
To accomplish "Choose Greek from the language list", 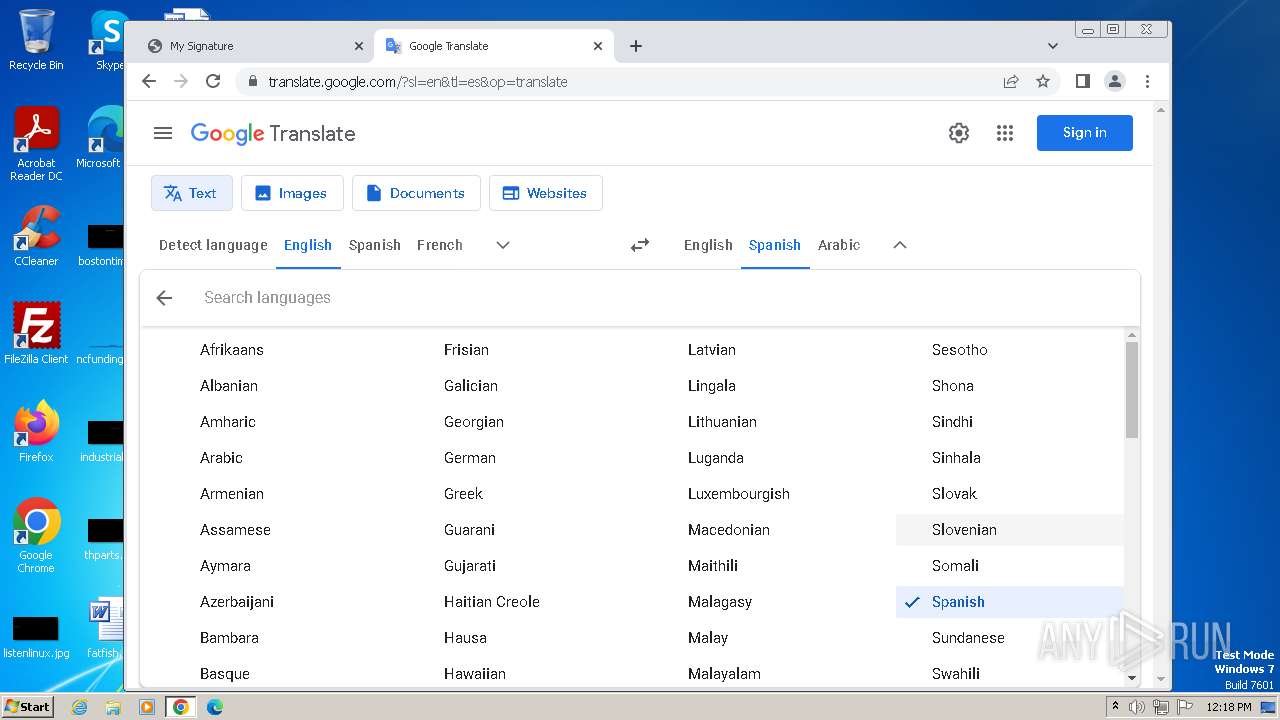I will pyautogui.click(x=463, y=494).
